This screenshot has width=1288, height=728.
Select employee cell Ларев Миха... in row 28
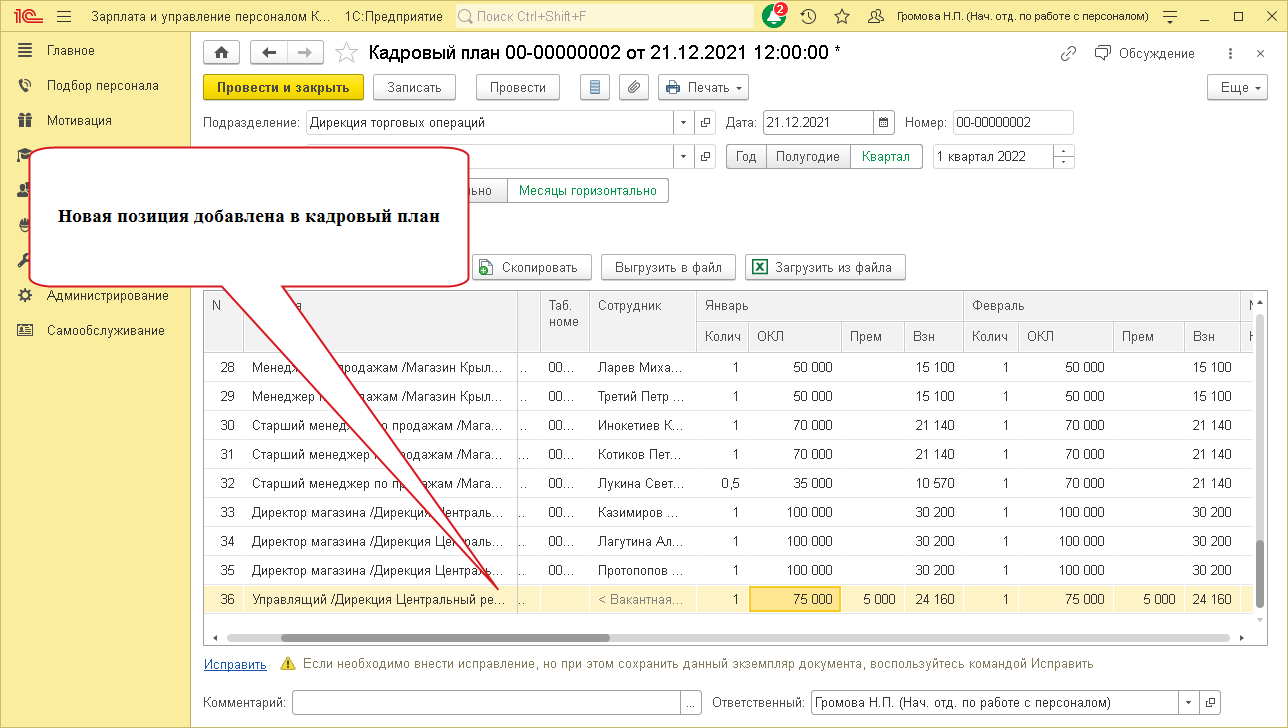pos(643,368)
